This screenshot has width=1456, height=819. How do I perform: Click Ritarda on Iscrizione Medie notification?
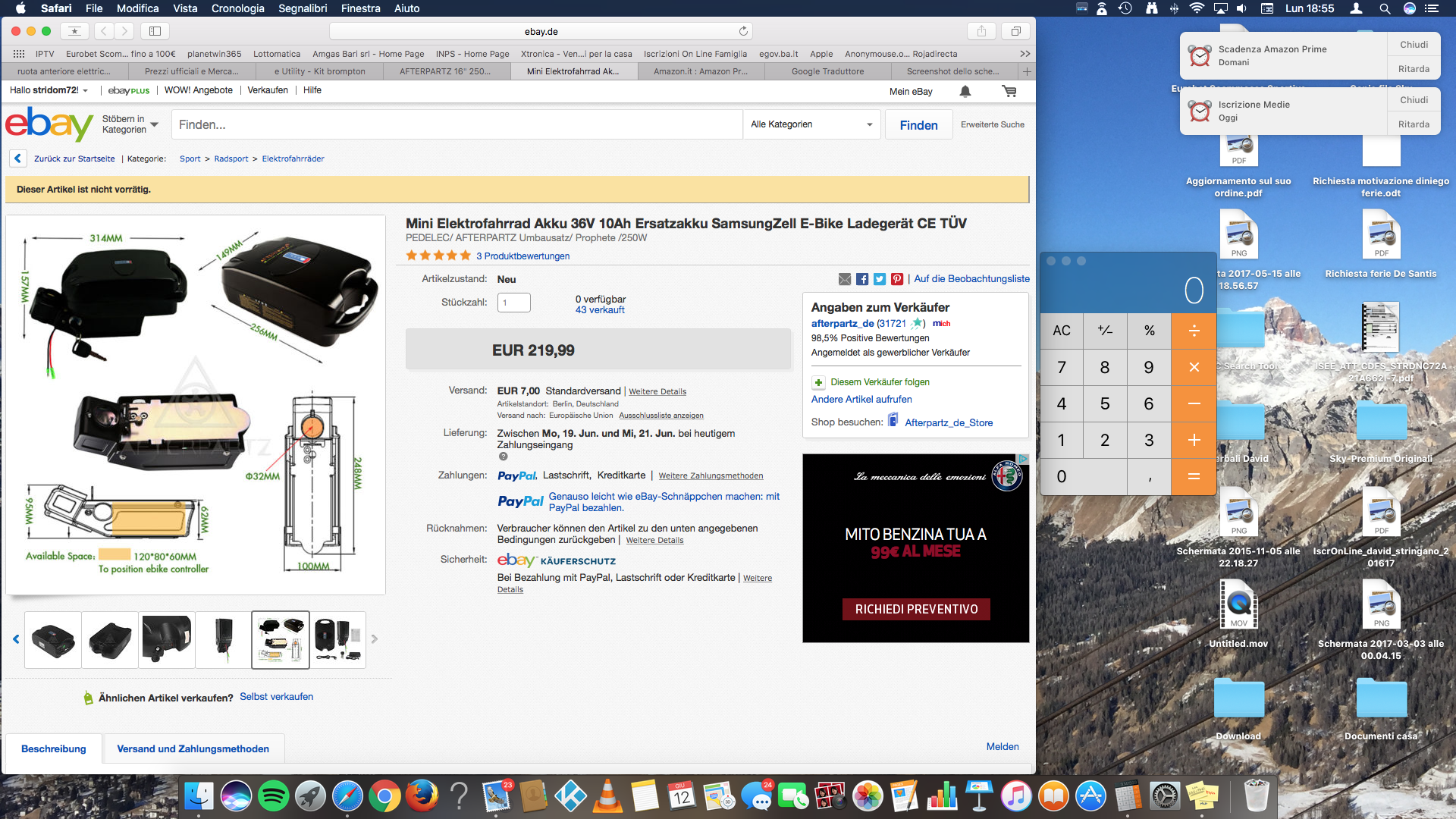click(x=1414, y=124)
